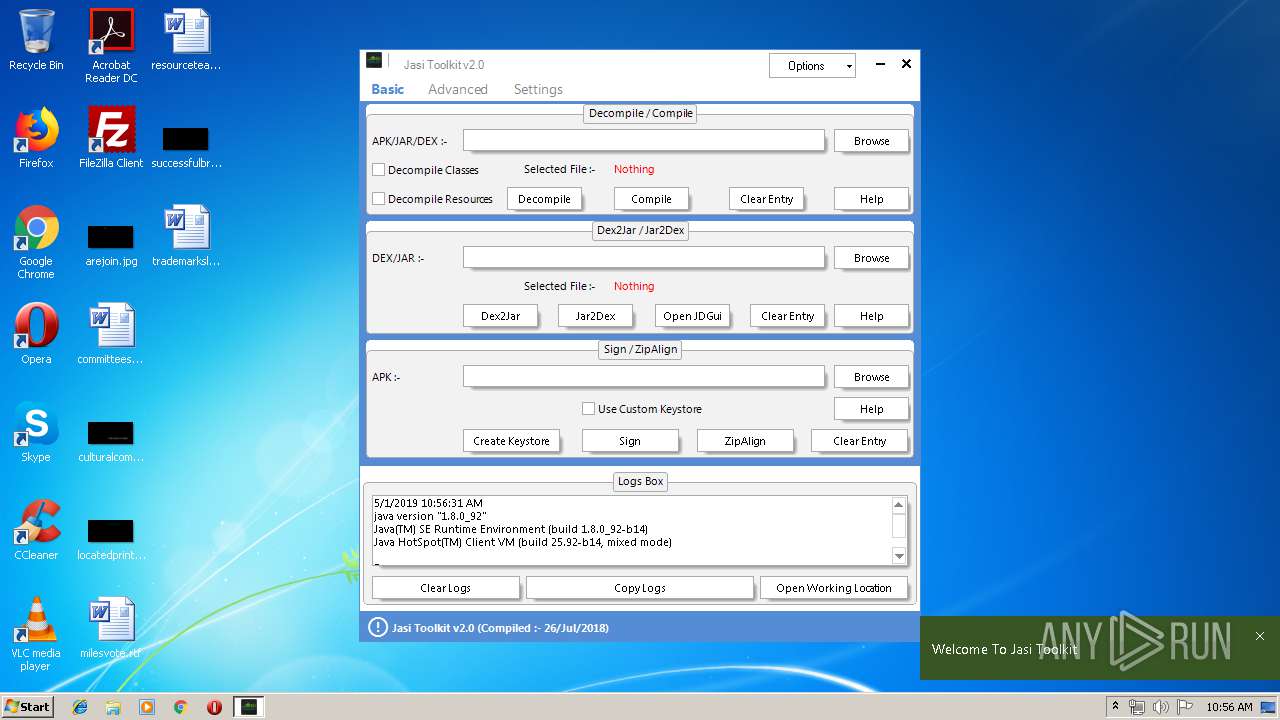This screenshot has height=720, width=1280.
Task: Switch to the Basic tab
Action: [388, 89]
